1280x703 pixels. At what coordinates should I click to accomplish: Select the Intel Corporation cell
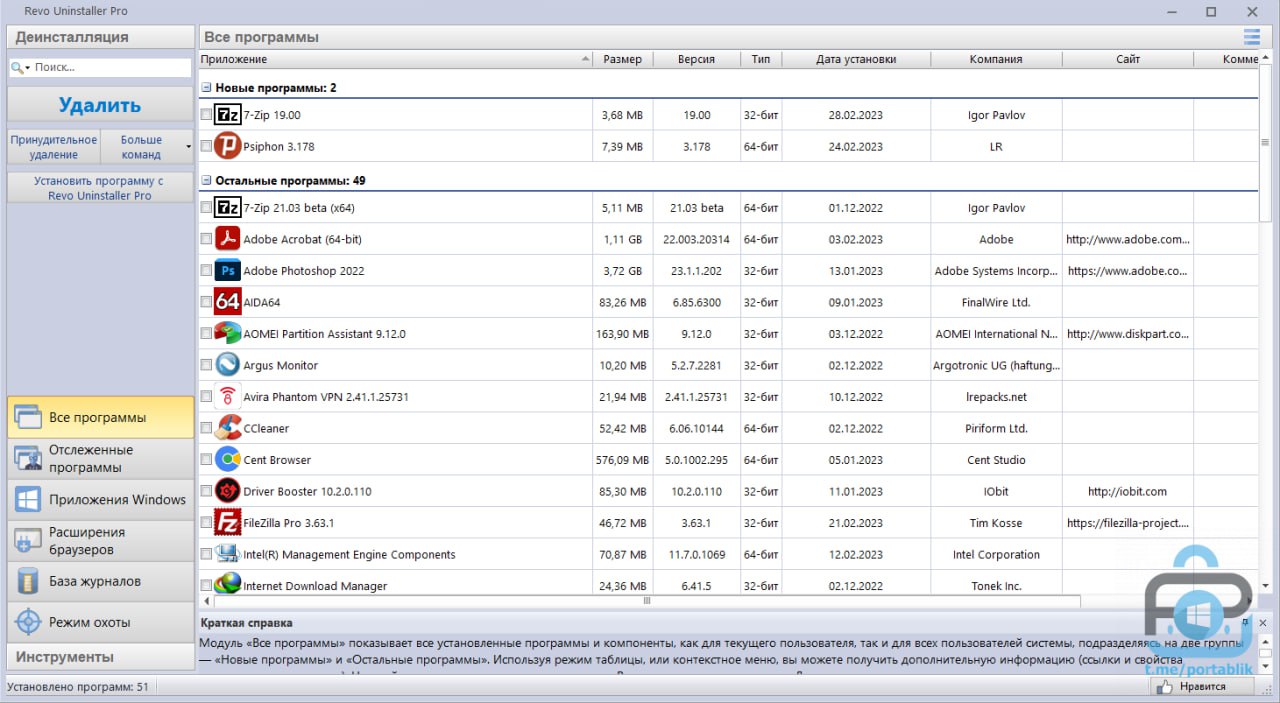tap(996, 554)
